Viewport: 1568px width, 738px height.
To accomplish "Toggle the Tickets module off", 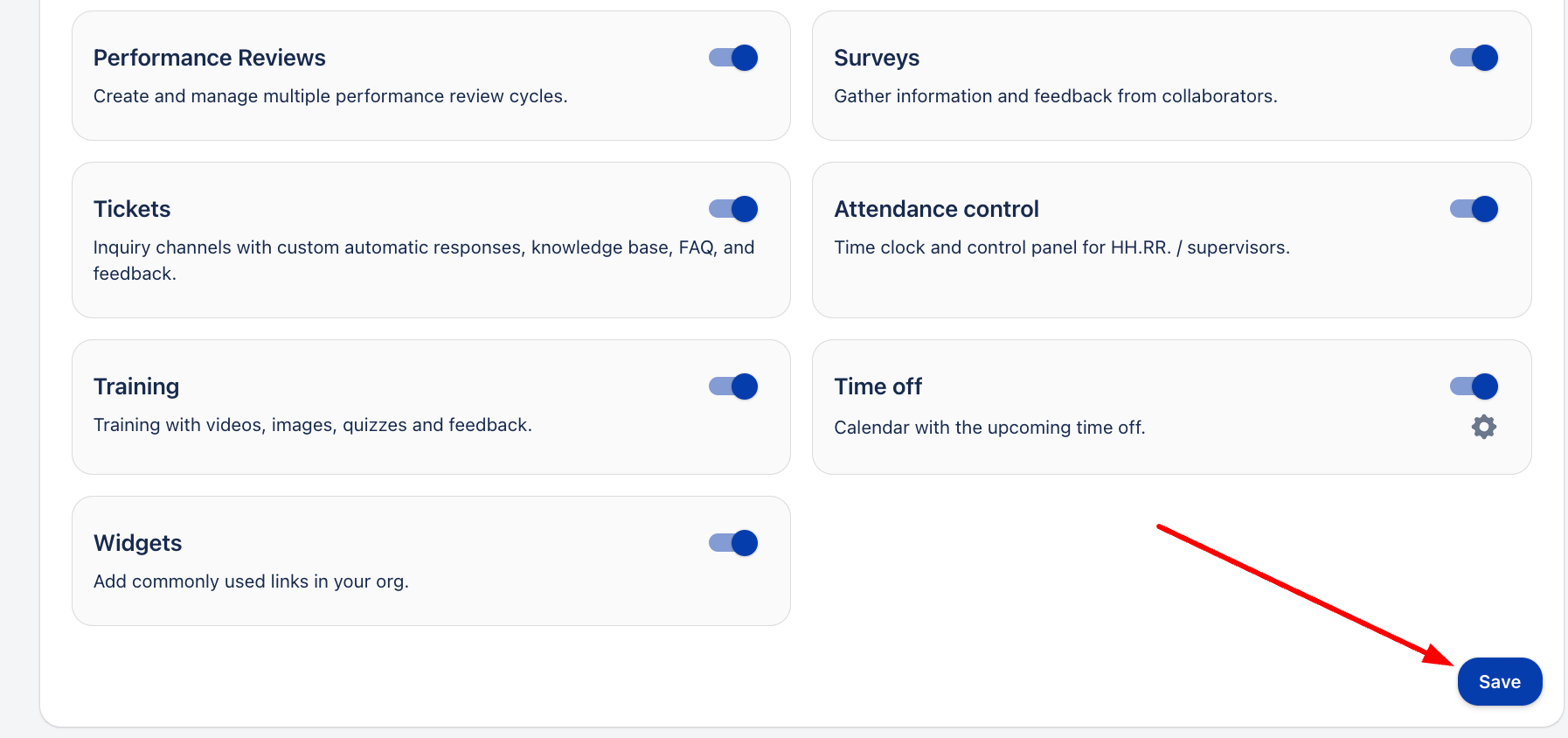I will tap(733, 209).
